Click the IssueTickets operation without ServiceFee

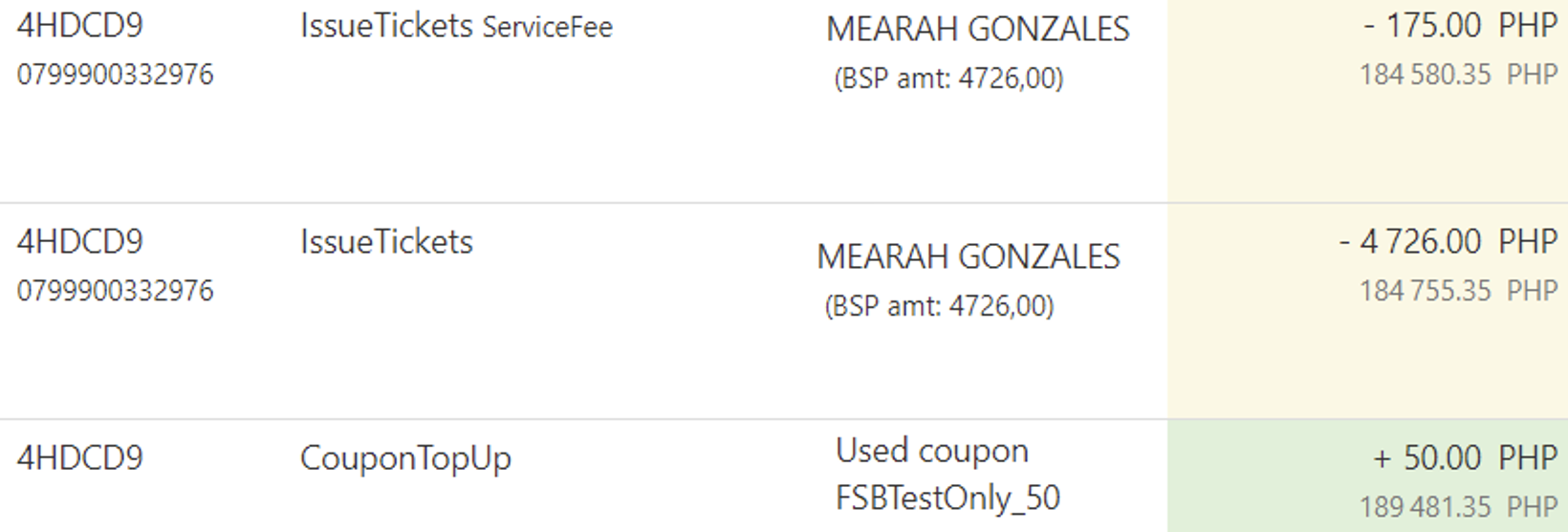click(386, 242)
